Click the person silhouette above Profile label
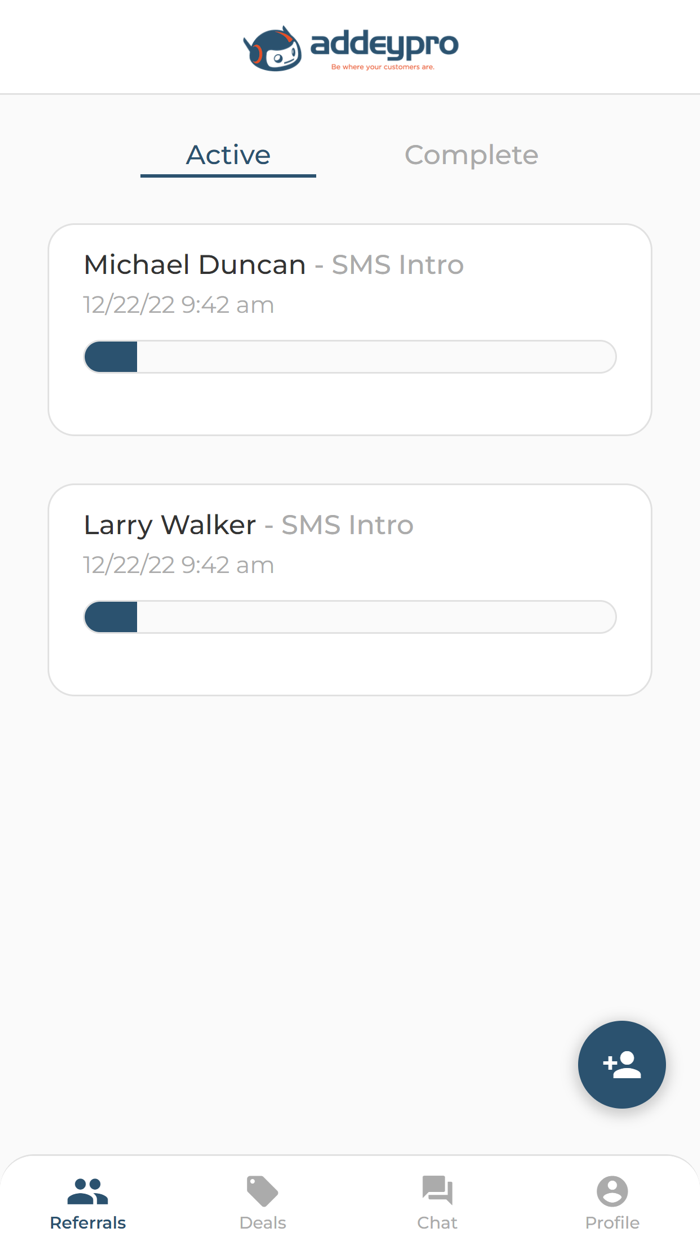The width and height of the screenshot is (700, 1244). tap(612, 1189)
